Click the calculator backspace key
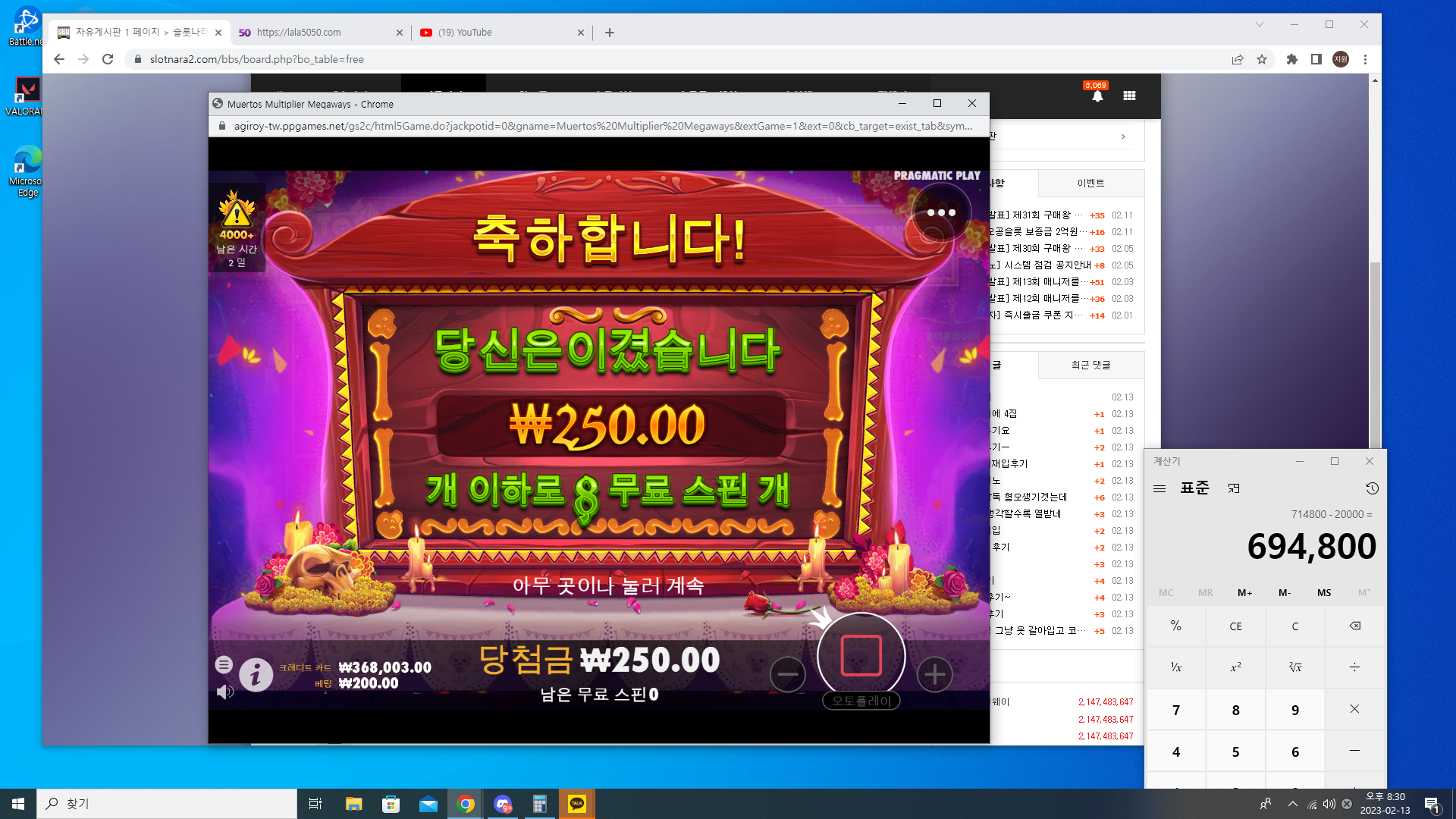 click(x=1354, y=626)
